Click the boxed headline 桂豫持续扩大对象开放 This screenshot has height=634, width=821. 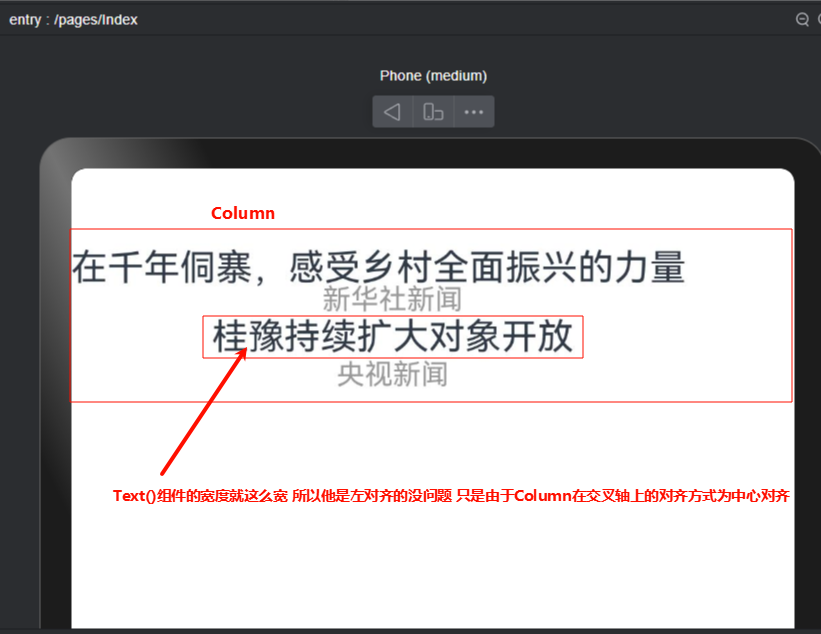pyautogui.click(x=392, y=337)
